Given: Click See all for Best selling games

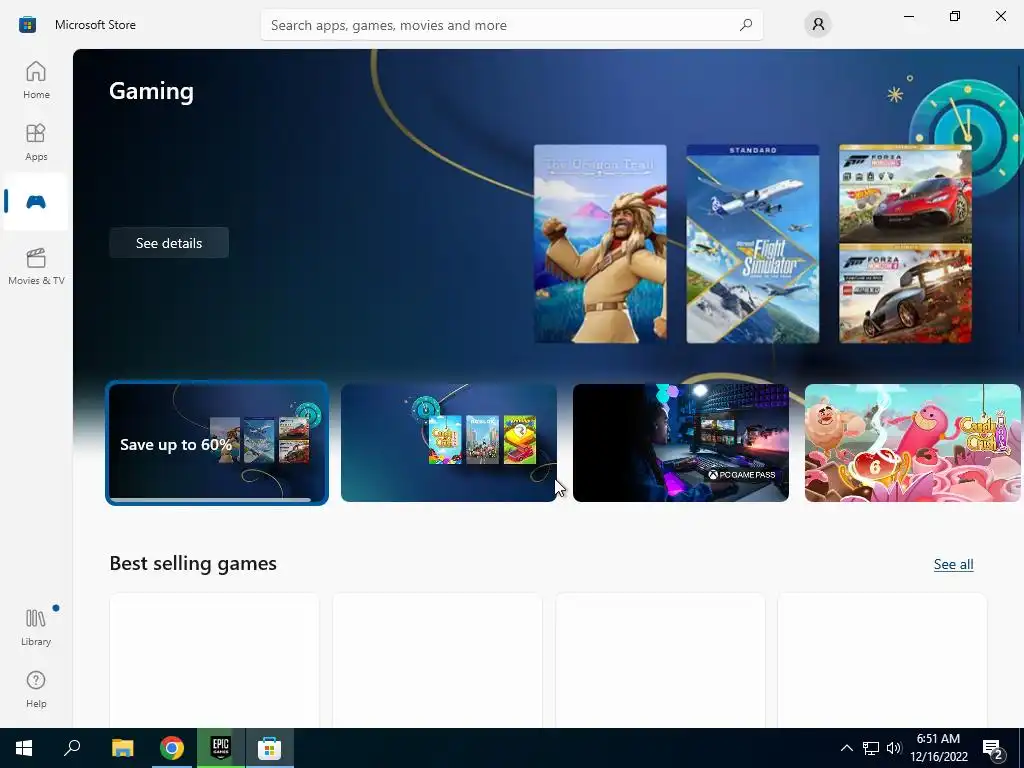Looking at the screenshot, I should point(953,564).
